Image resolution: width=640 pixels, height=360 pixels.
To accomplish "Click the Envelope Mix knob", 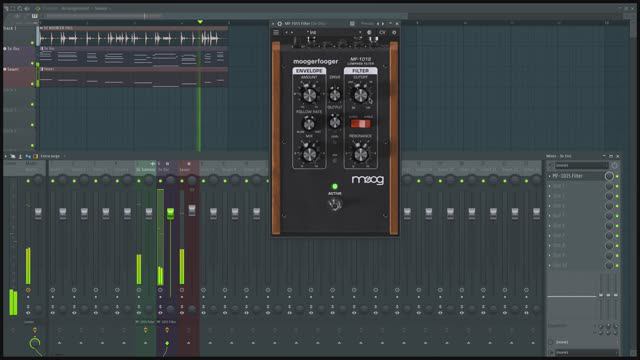I will tap(309, 154).
